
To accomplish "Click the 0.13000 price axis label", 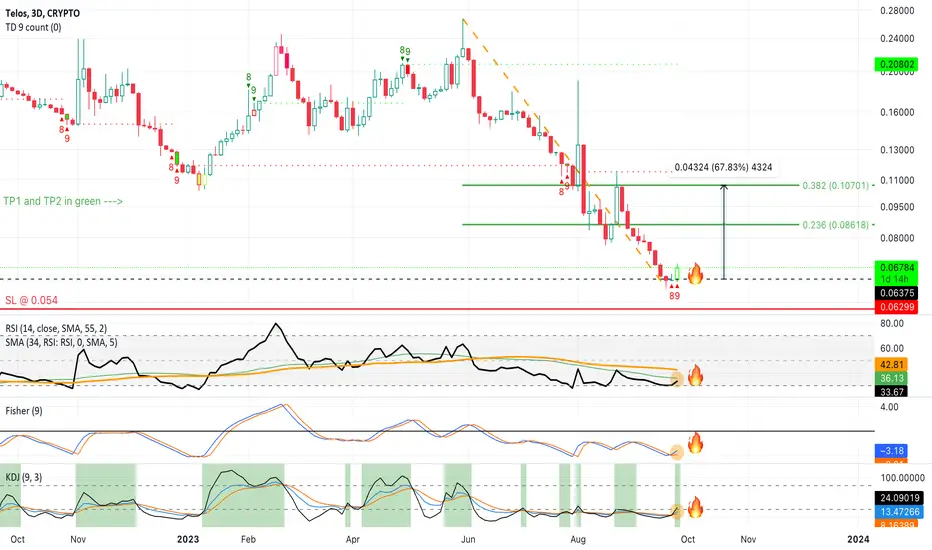I will (x=897, y=150).
